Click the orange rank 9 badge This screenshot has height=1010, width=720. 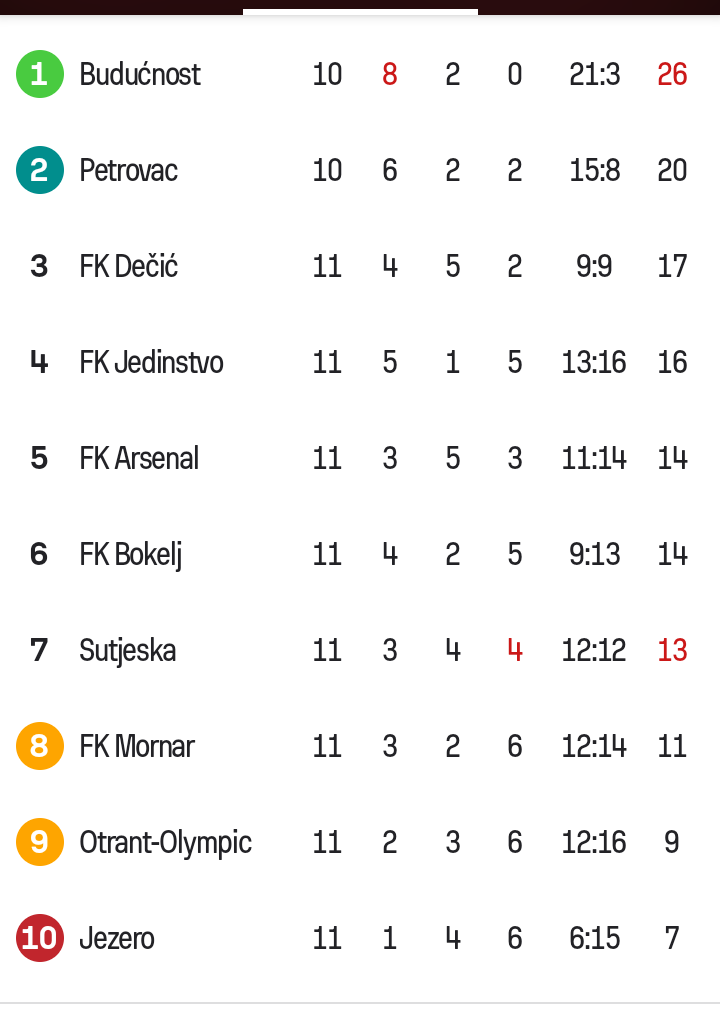tap(39, 842)
